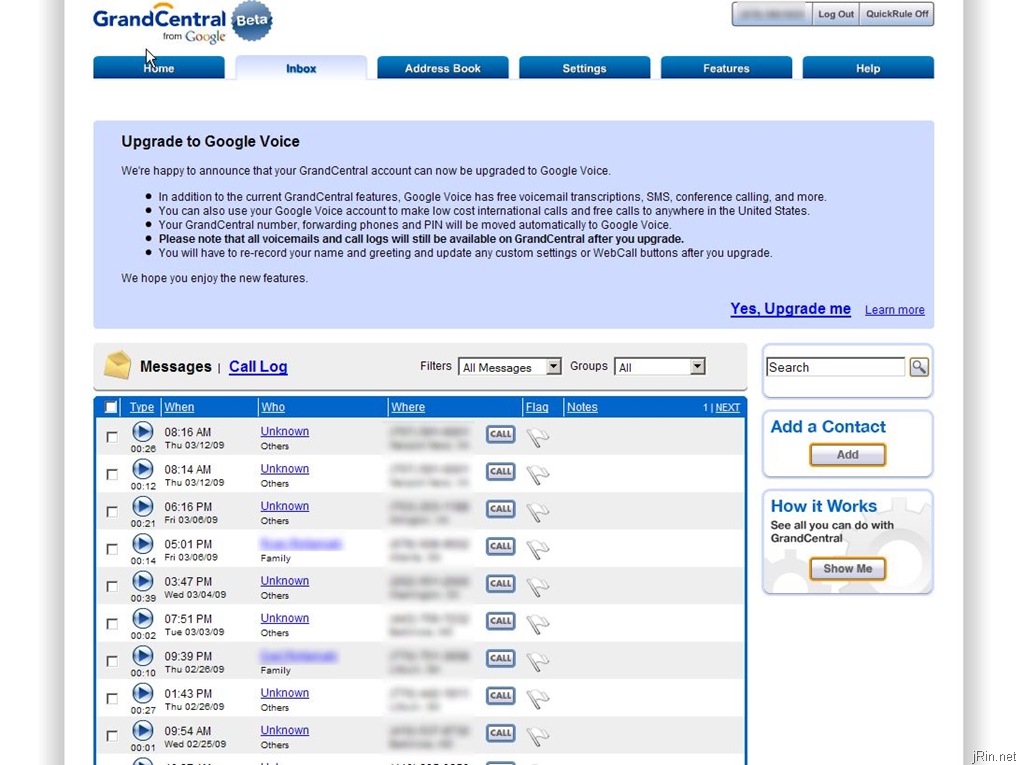The image size is (1024, 765).
Task: Flag the 03:47 PM message
Action: click(x=537, y=586)
